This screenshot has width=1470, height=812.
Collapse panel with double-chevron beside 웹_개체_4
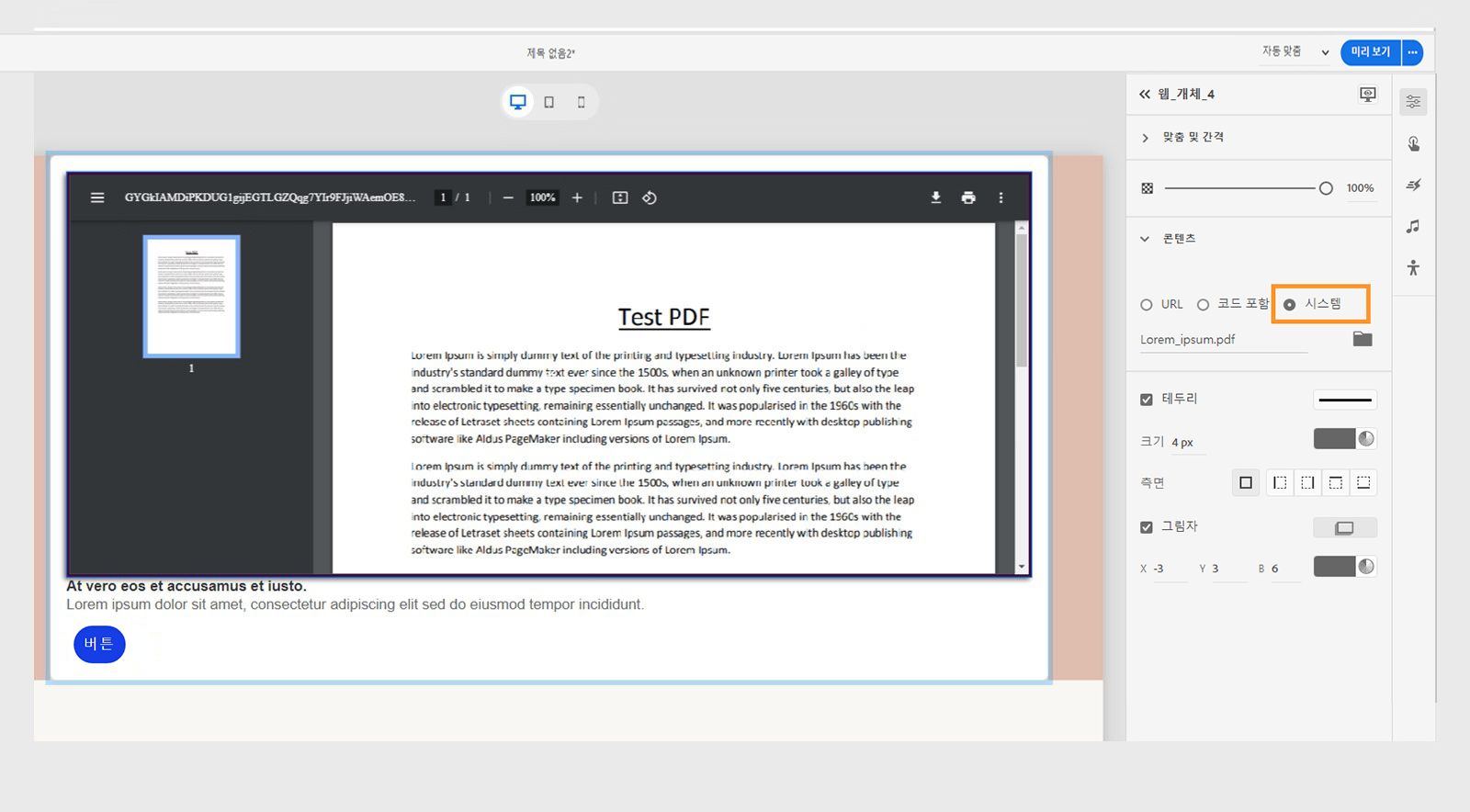(1145, 94)
